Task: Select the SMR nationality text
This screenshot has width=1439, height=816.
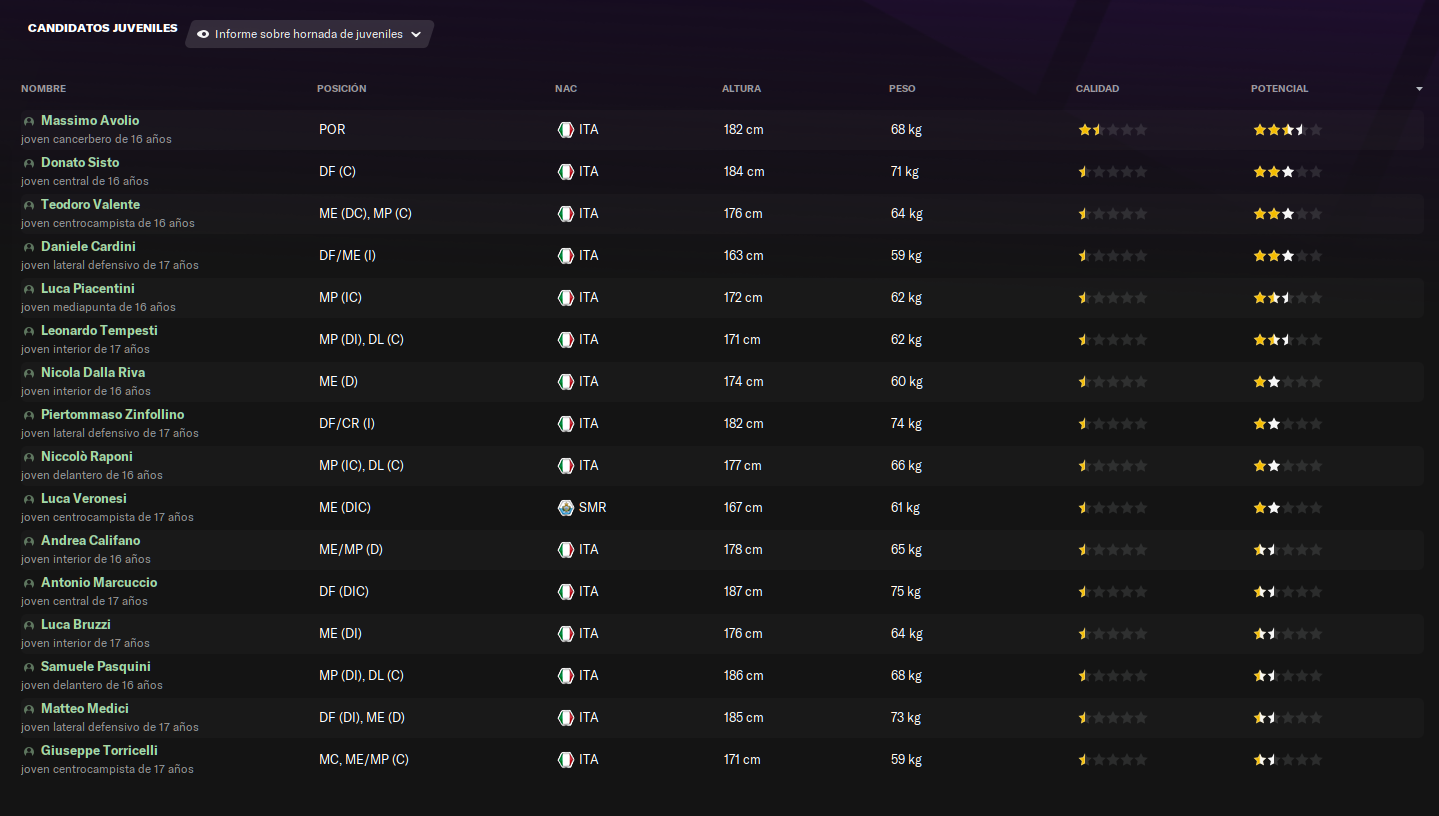Action: click(x=592, y=507)
